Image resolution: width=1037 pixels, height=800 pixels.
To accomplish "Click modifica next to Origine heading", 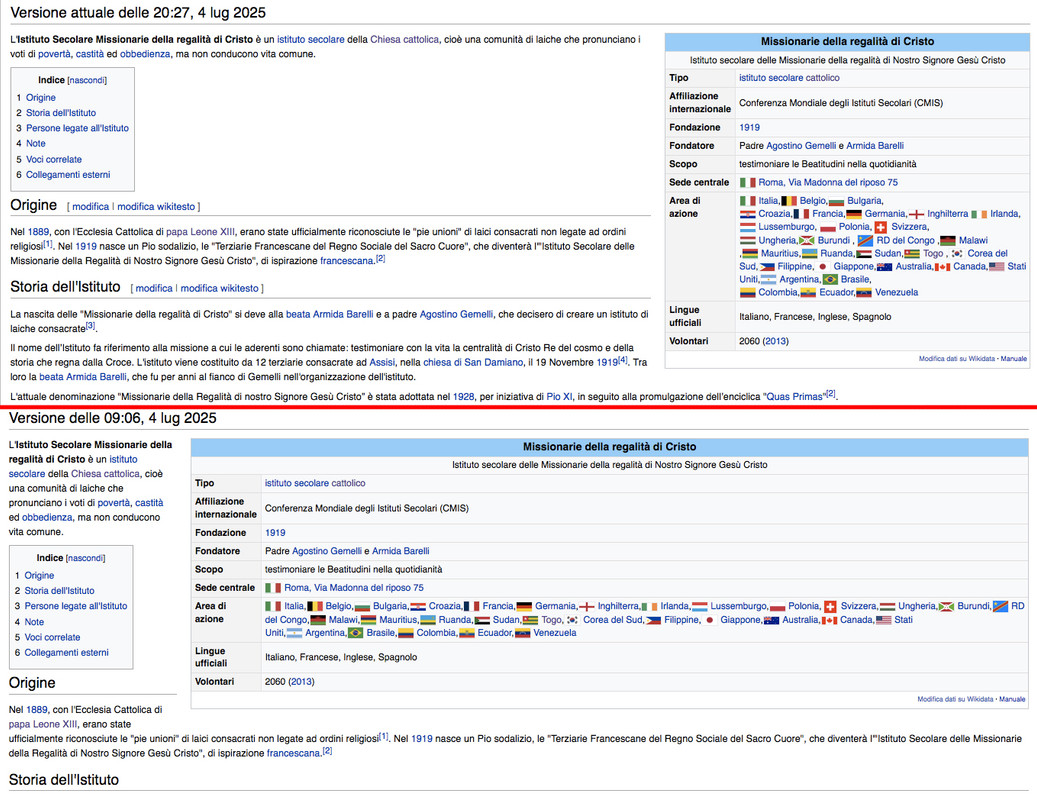I will 91,207.
